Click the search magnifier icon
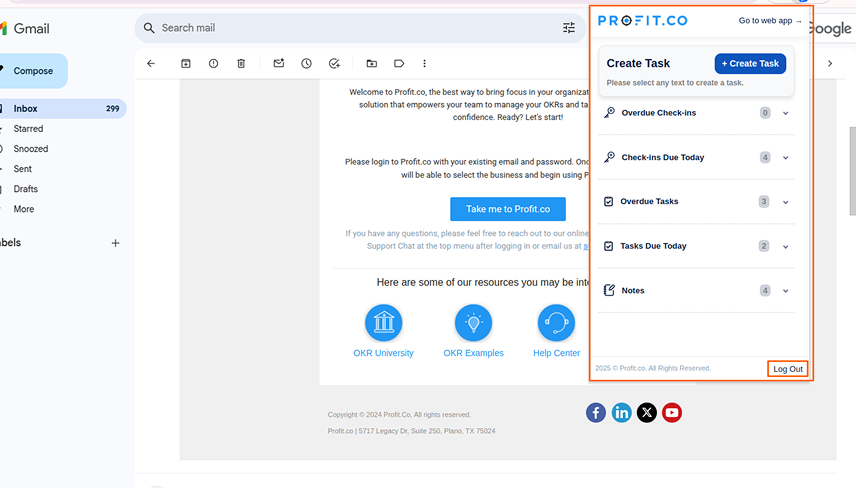Viewport: 856px width, 488px height. tap(149, 28)
